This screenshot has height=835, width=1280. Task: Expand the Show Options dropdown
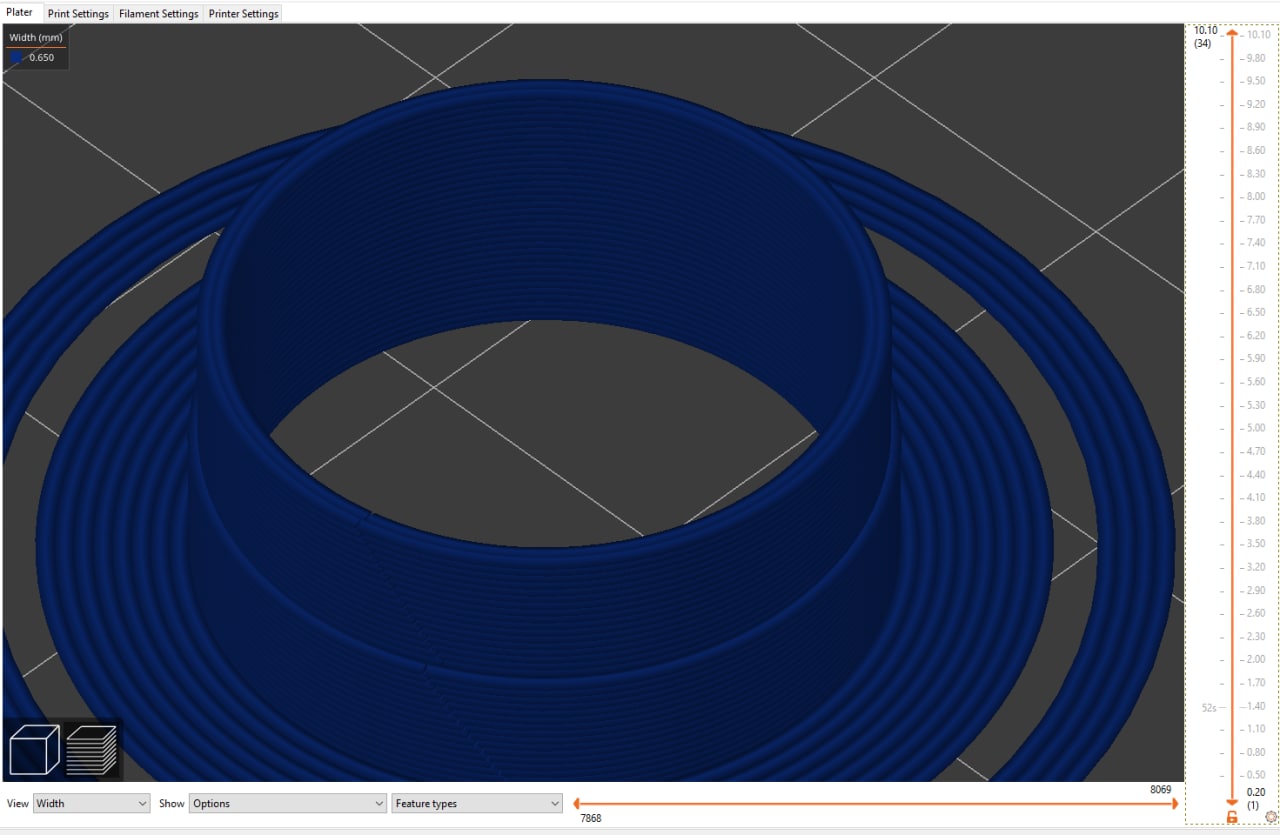tap(288, 803)
